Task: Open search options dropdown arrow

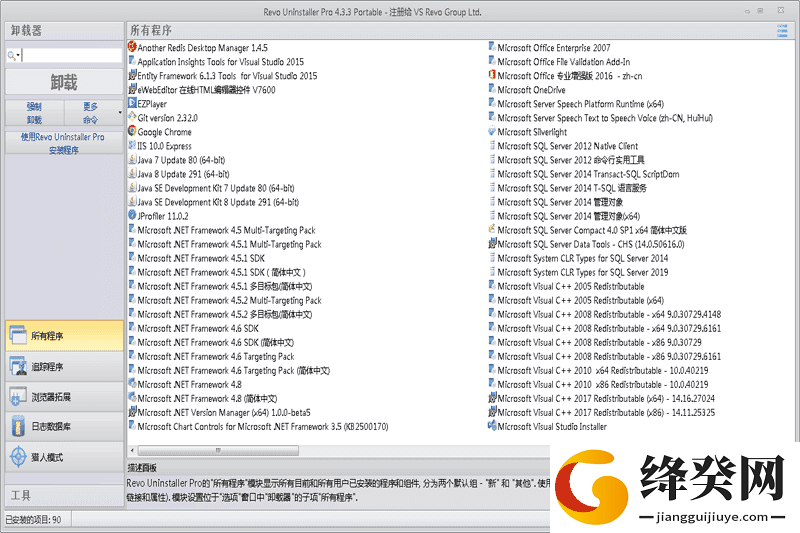Action: click(x=18, y=56)
